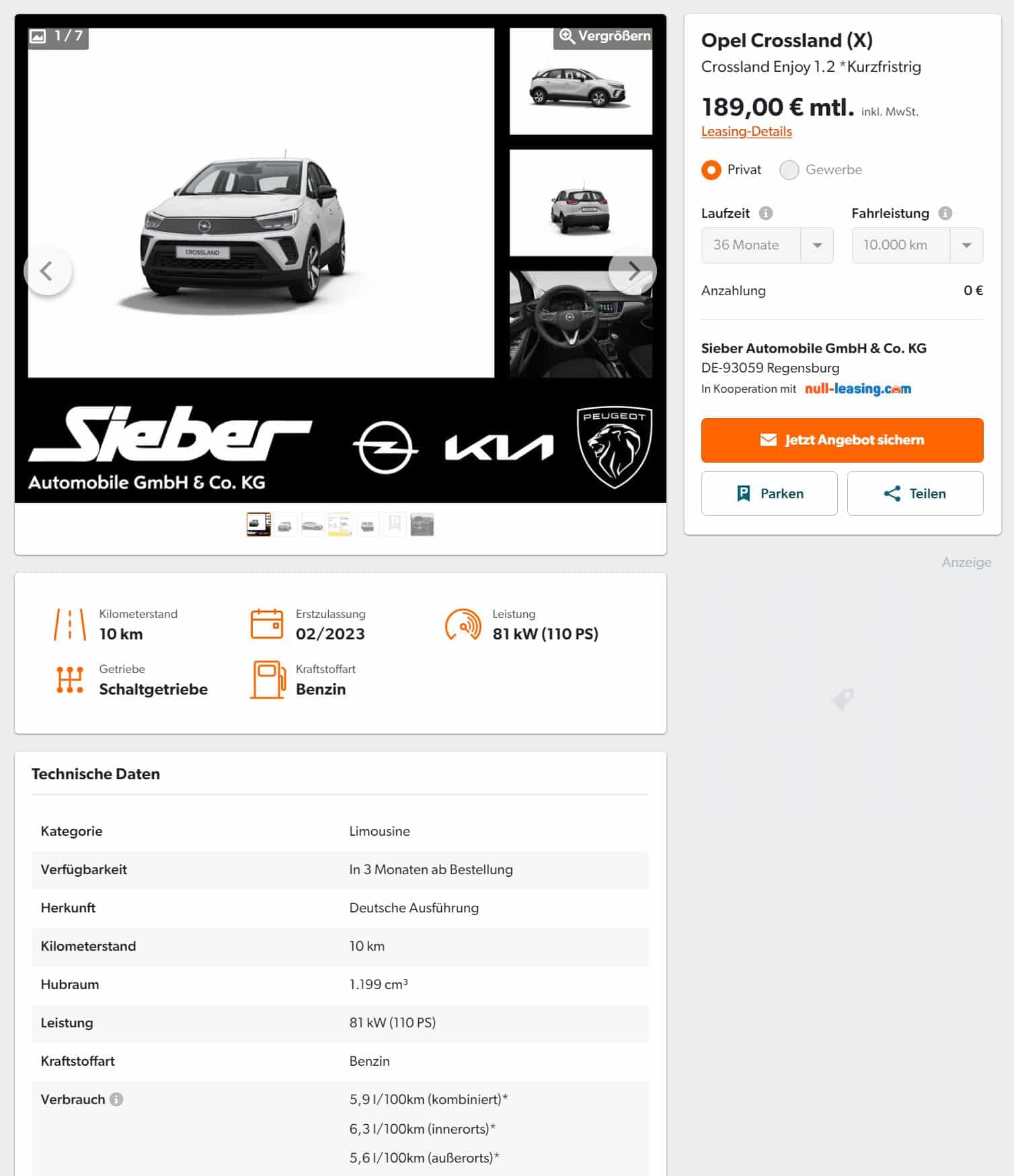Screen dimensions: 1014x1176
Task: Click the Fahrleistung info icon
Action: [x=945, y=213]
